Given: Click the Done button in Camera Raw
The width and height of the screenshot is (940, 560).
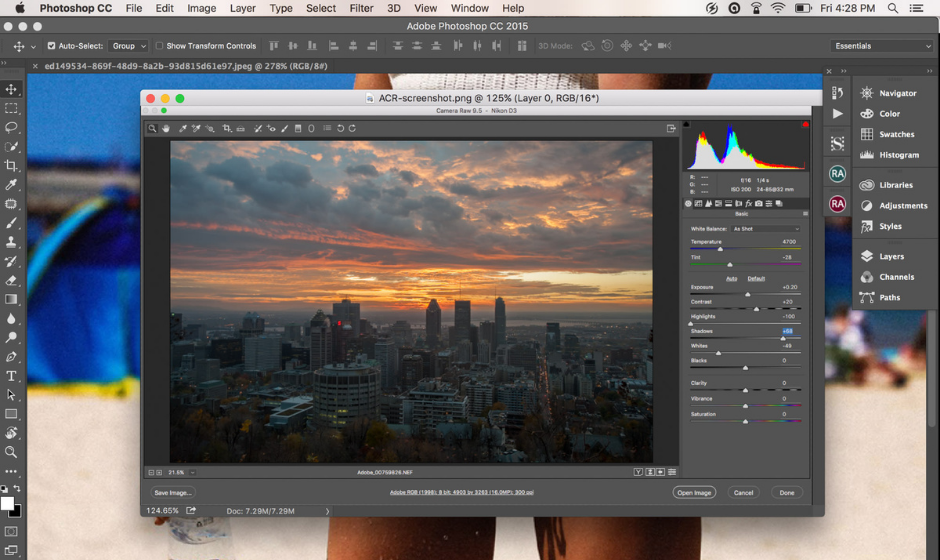Looking at the screenshot, I should point(787,493).
